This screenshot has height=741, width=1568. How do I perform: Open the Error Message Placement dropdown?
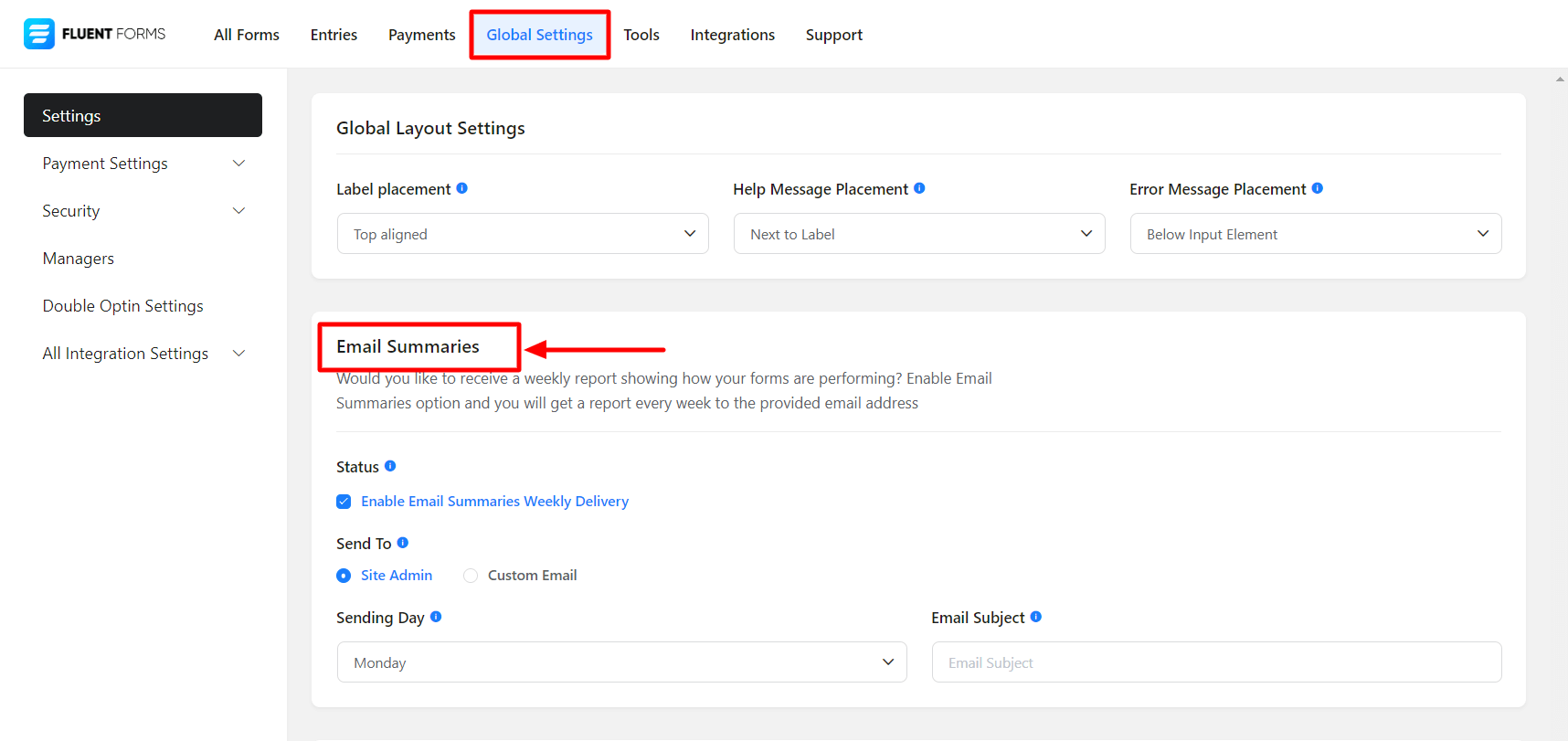(x=1315, y=234)
